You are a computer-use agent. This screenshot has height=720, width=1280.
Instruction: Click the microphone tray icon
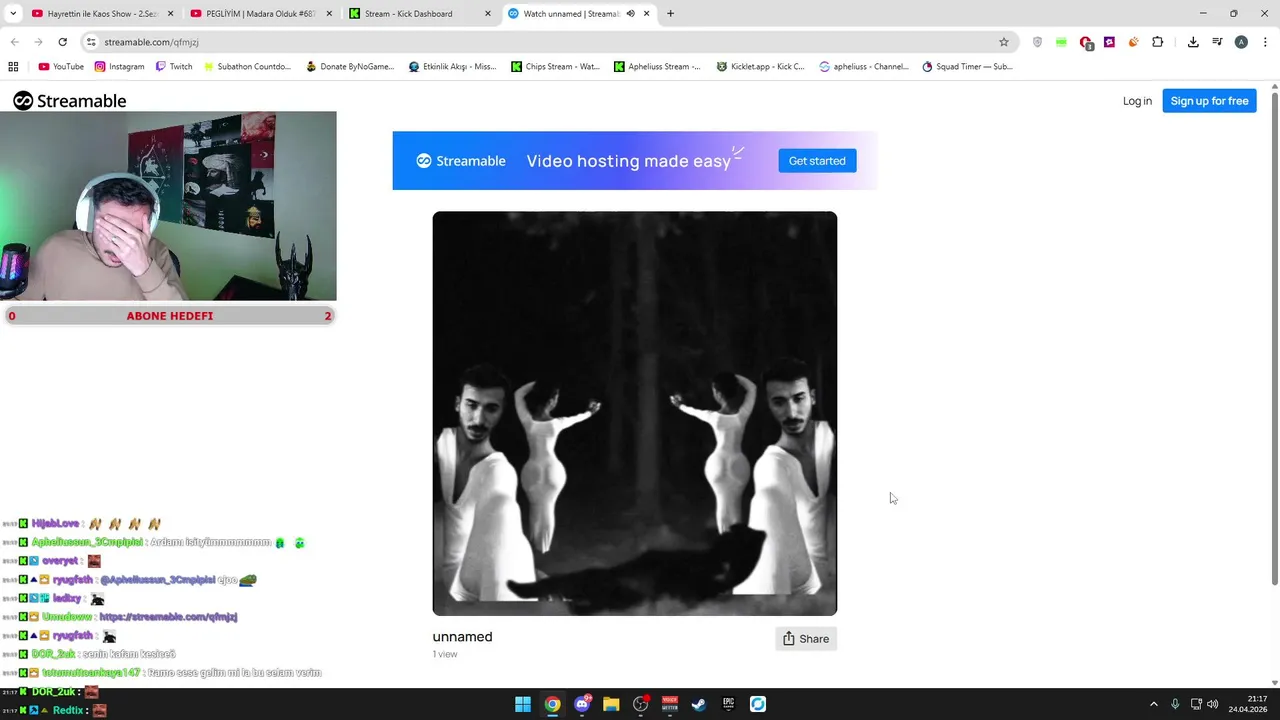point(1175,704)
